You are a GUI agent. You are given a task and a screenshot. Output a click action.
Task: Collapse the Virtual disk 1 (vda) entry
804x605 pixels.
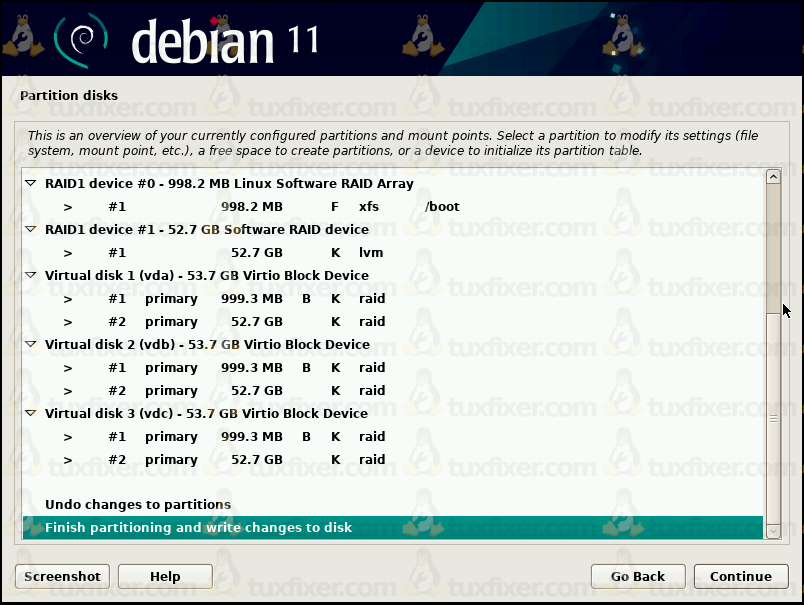click(31, 276)
